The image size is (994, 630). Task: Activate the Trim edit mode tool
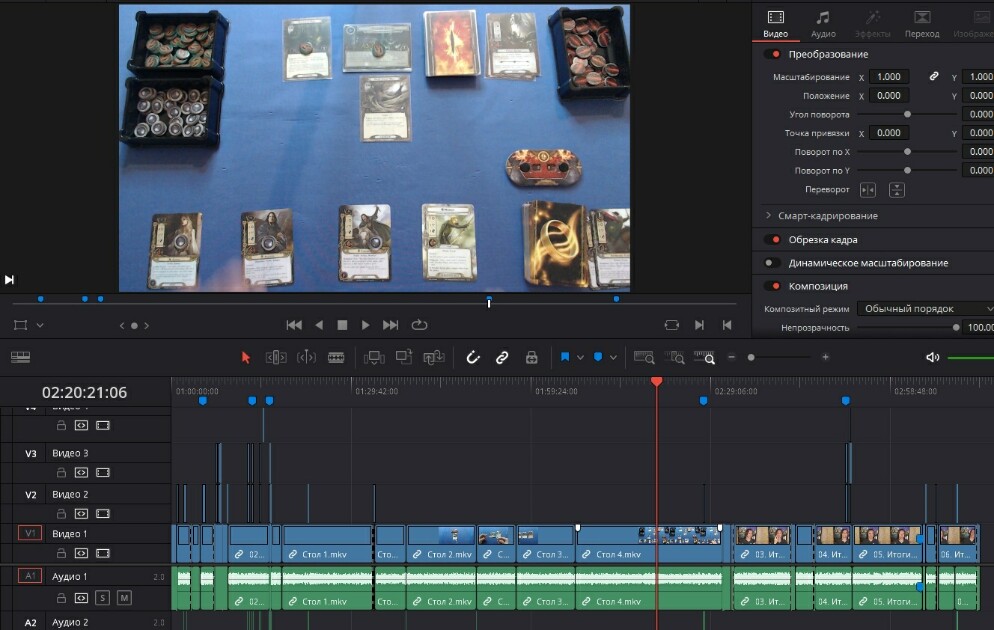276,357
